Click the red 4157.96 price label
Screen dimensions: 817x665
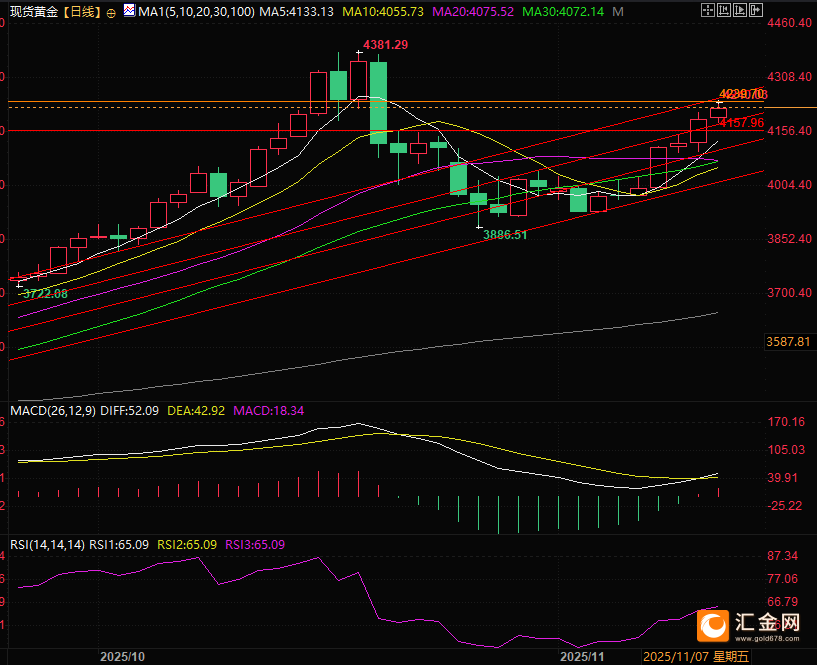point(741,122)
